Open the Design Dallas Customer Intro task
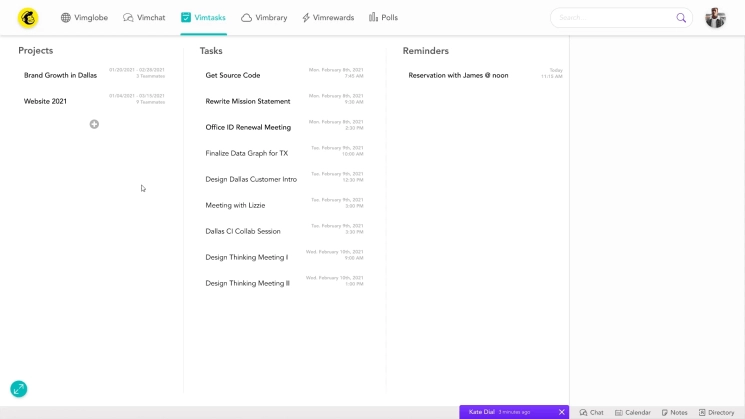Screen dimensions: 745x419 click(x=251, y=179)
